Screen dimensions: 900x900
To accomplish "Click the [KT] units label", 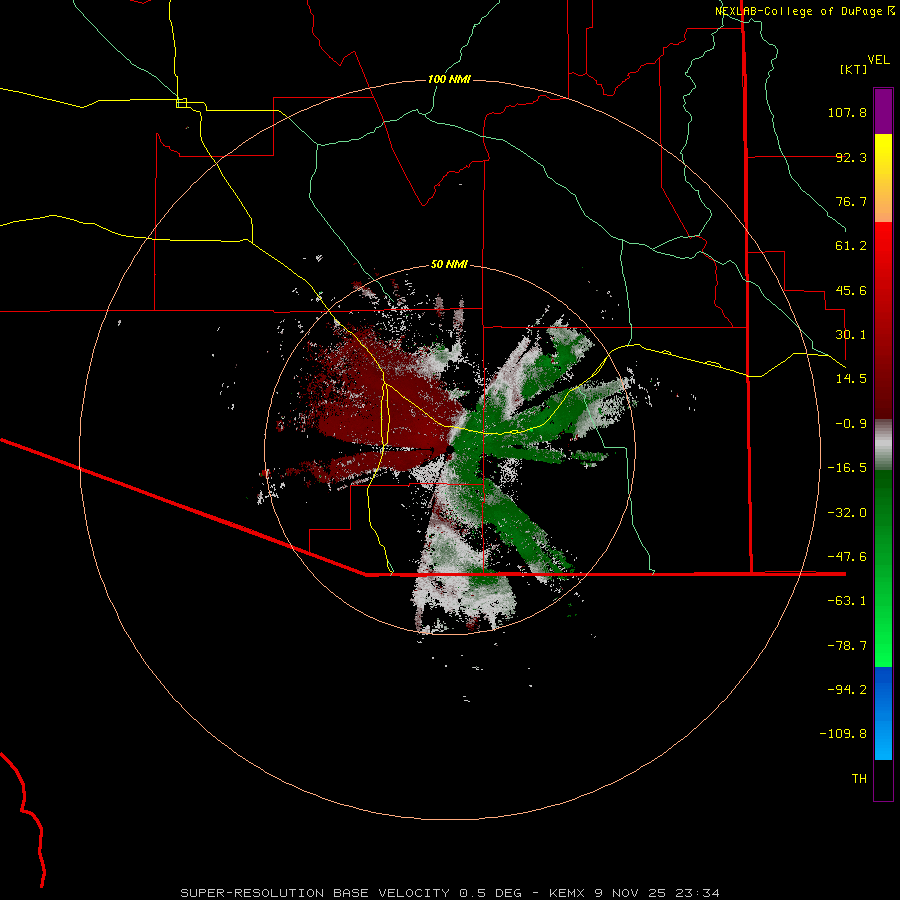I will click(x=854, y=69).
